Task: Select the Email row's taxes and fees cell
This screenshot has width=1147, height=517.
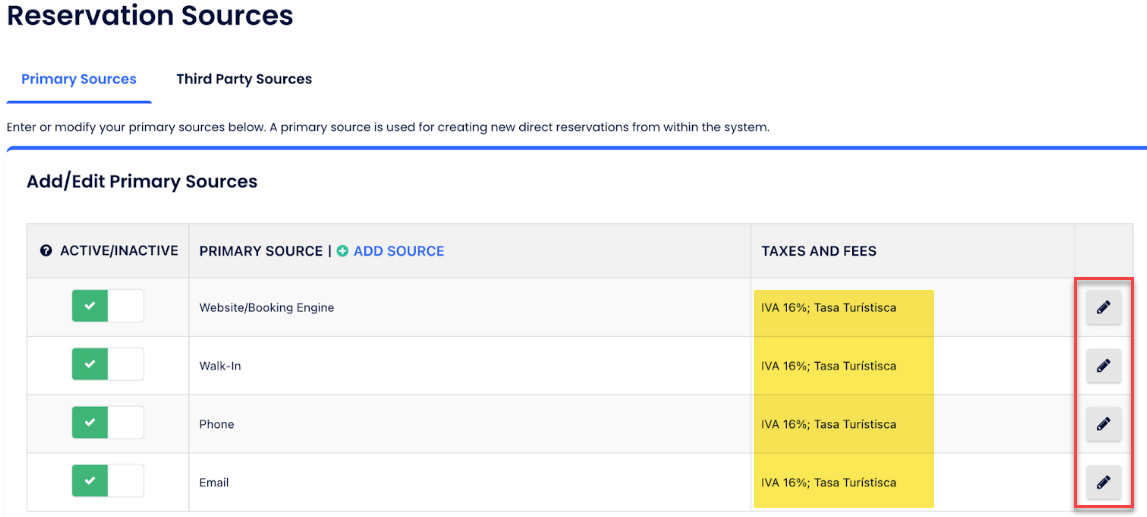Action: pos(828,482)
